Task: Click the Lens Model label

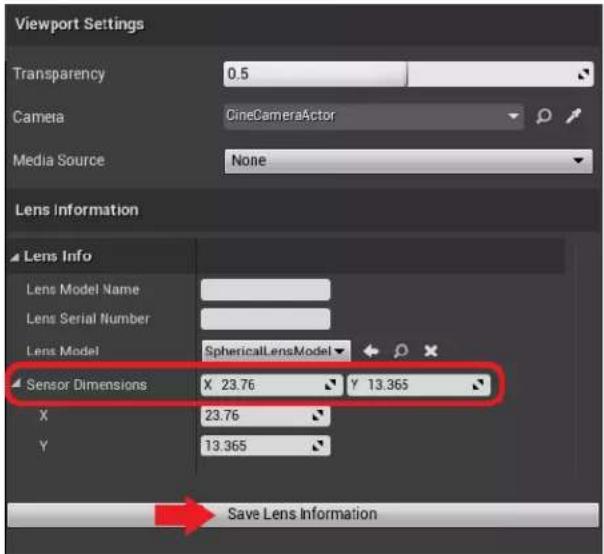Action: (62, 351)
